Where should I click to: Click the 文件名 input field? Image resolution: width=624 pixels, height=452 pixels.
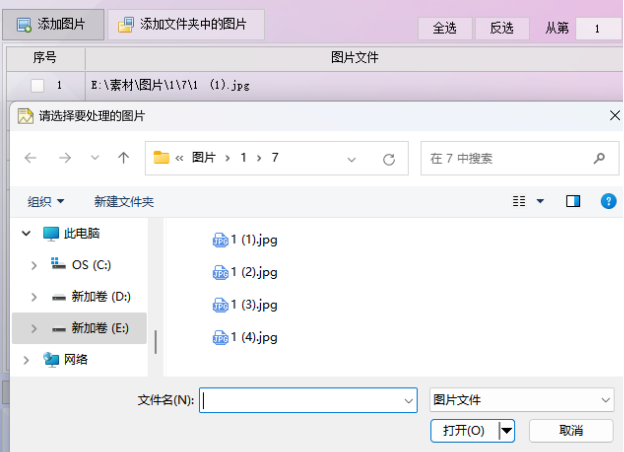[308, 400]
